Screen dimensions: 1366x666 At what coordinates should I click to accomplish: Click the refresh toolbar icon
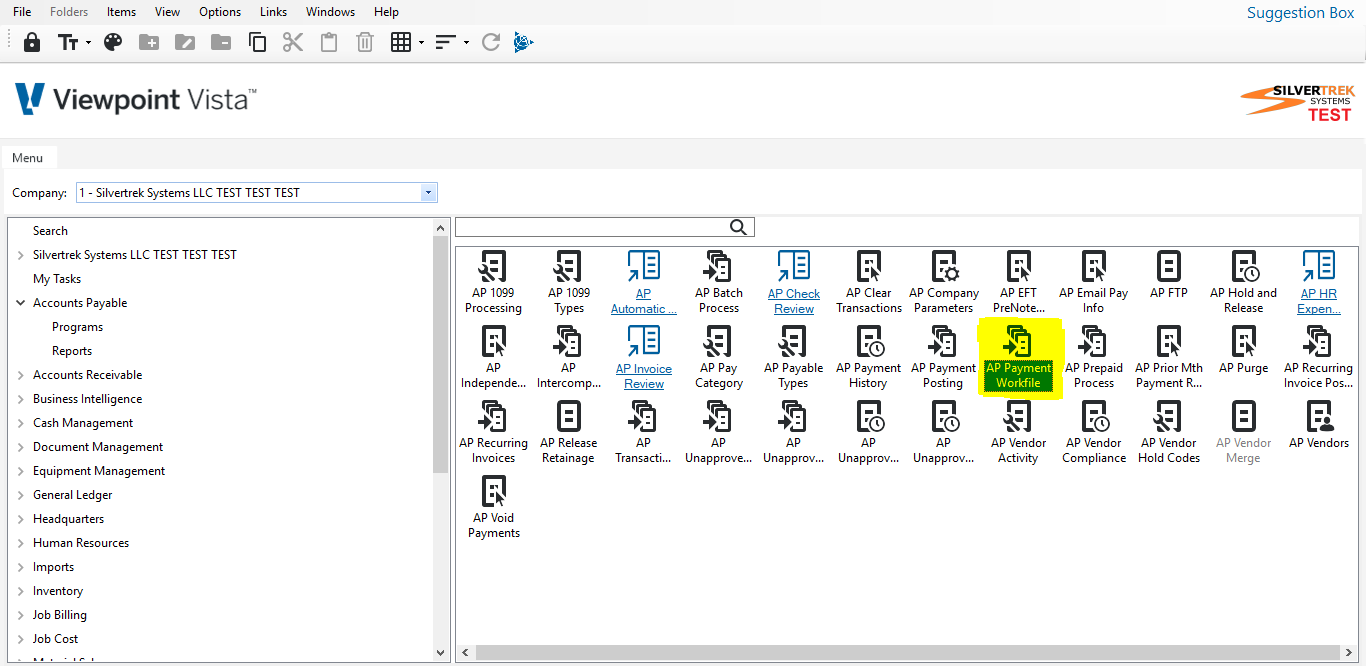(x=490, y=42)
